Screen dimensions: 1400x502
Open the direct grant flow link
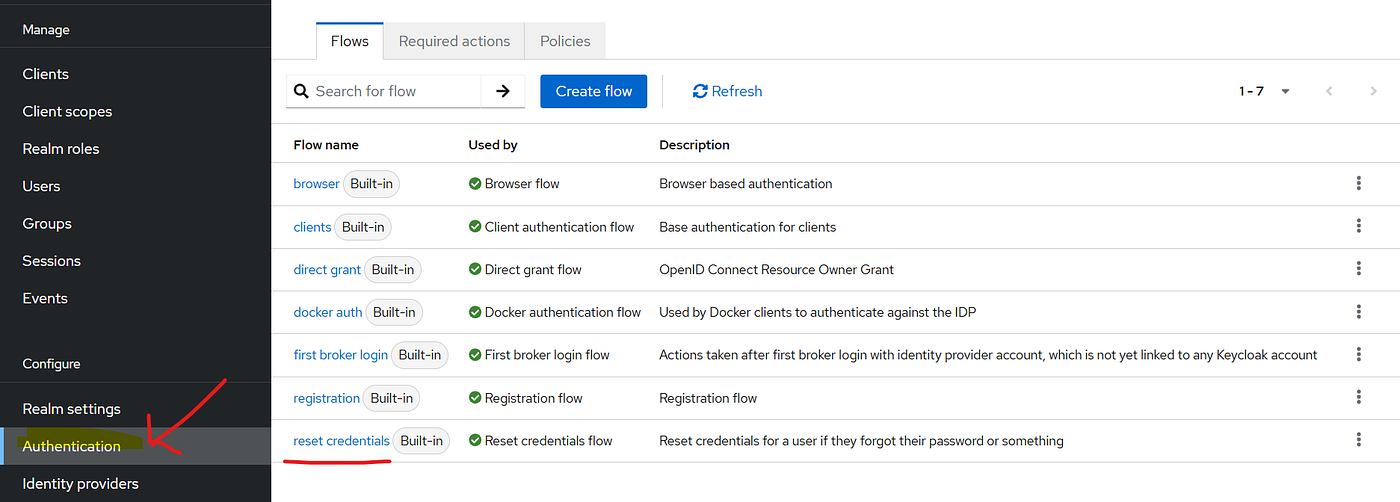click(x=327, y=269)
